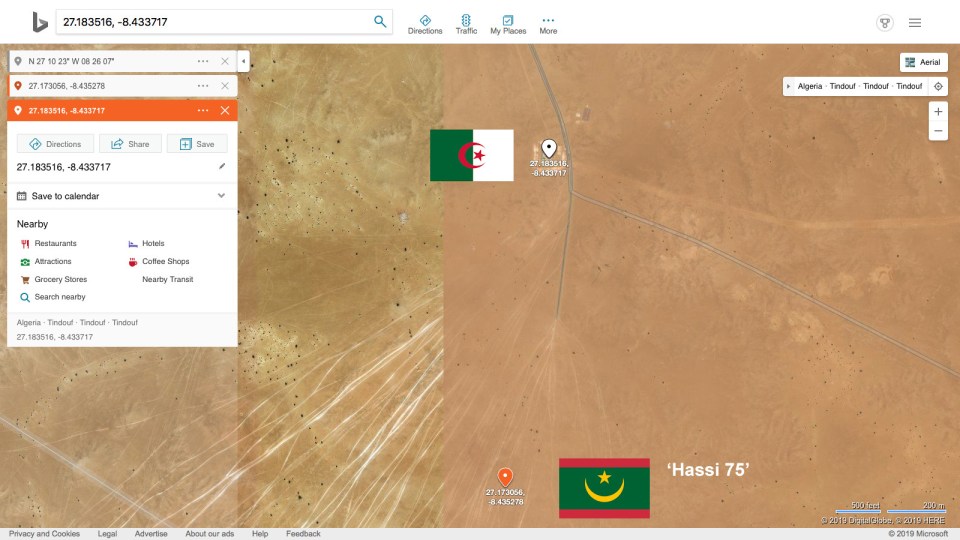Search nearby Coffee Shops

click(165, 262)
